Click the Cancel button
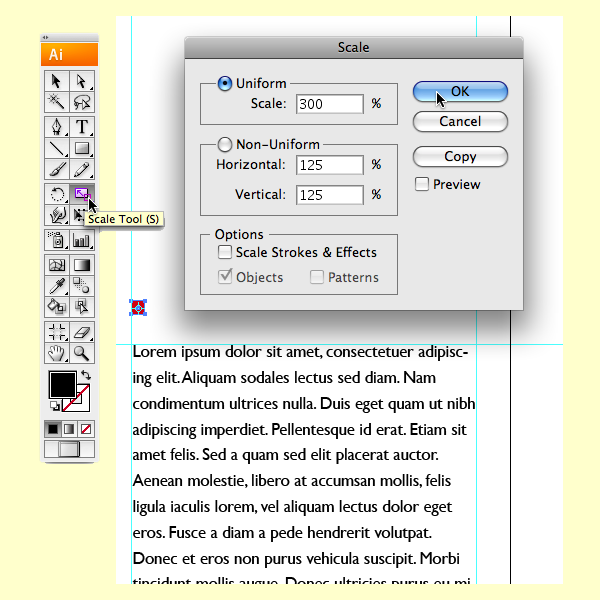The height and width of the screenshot is (600, 600). click(460, 122)
